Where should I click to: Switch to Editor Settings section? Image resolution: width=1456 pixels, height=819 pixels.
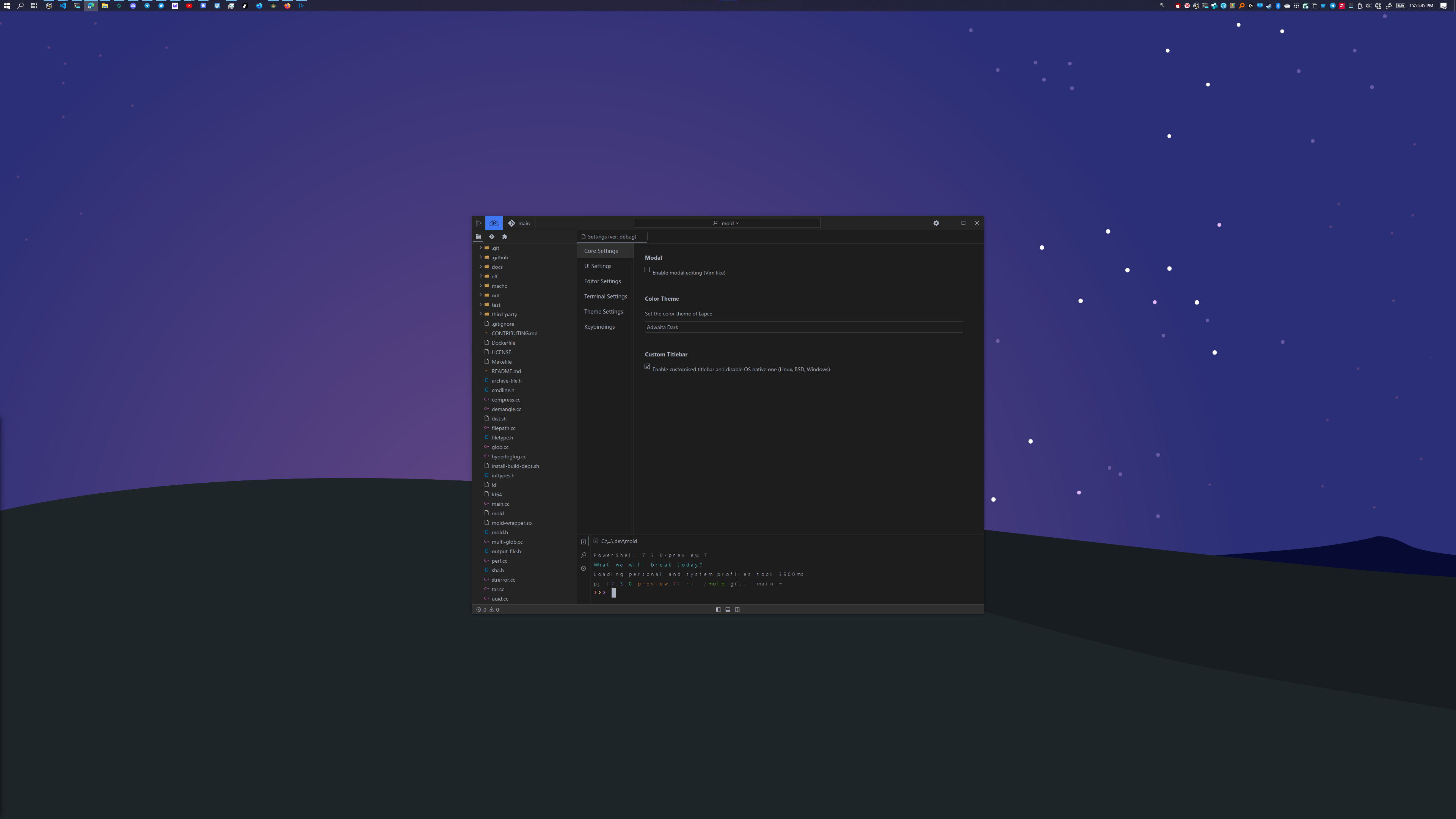(602, 281)
